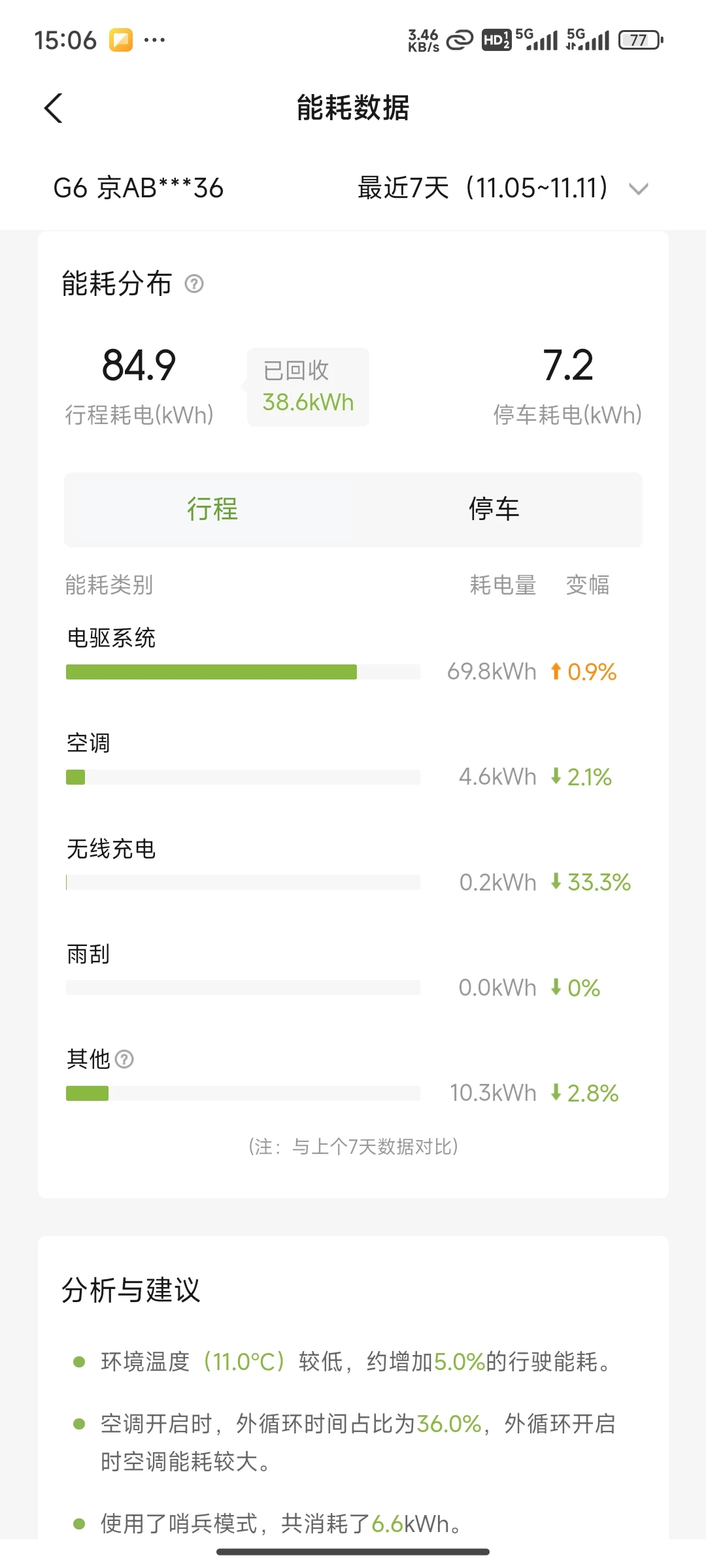Tap the yellow notification icon in status bar
Viewport: 706px width, 1568px height.
pyautogui.click(x=121, y=40)
